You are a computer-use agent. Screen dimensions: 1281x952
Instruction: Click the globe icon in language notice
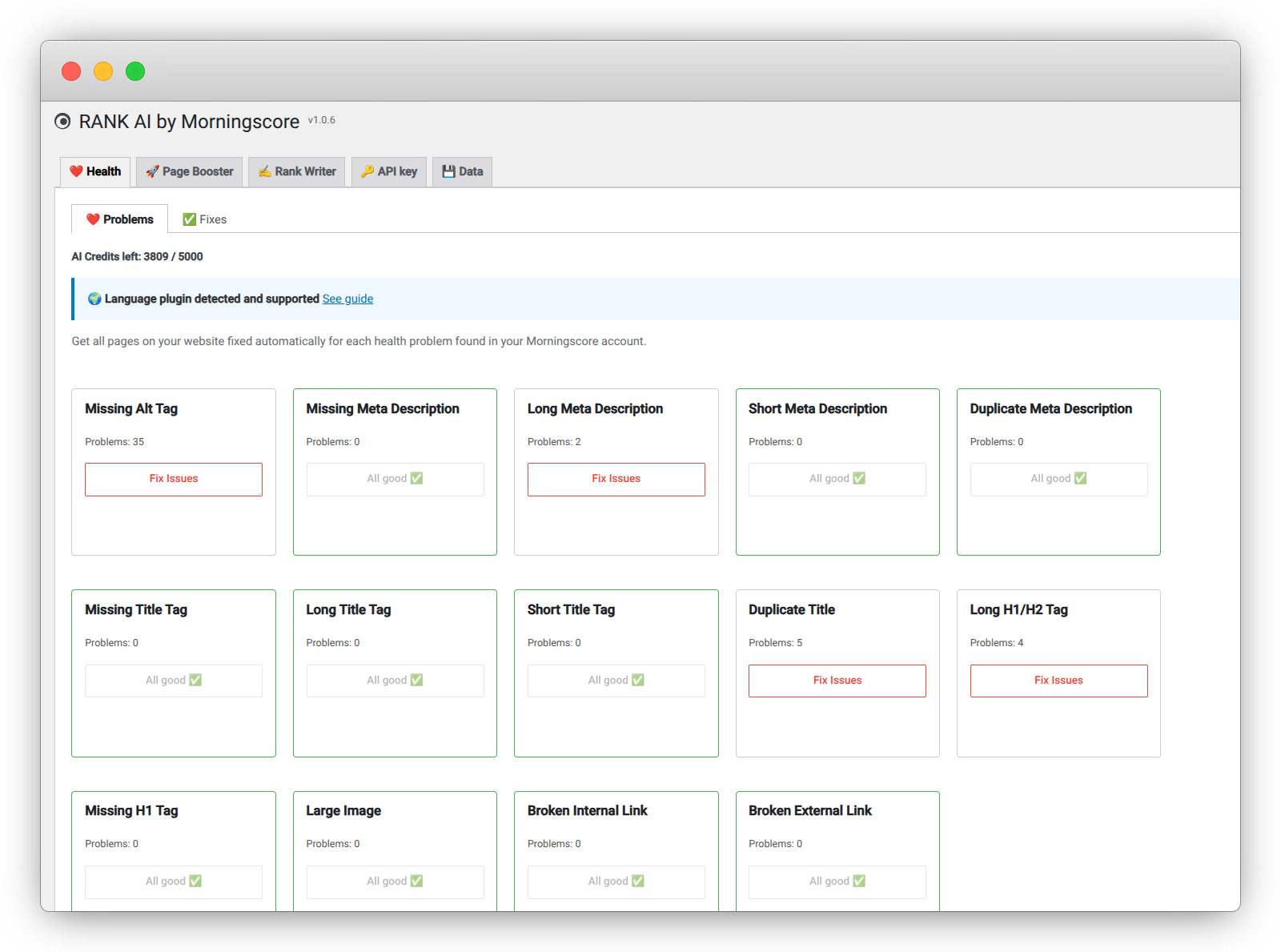(94, 299)
